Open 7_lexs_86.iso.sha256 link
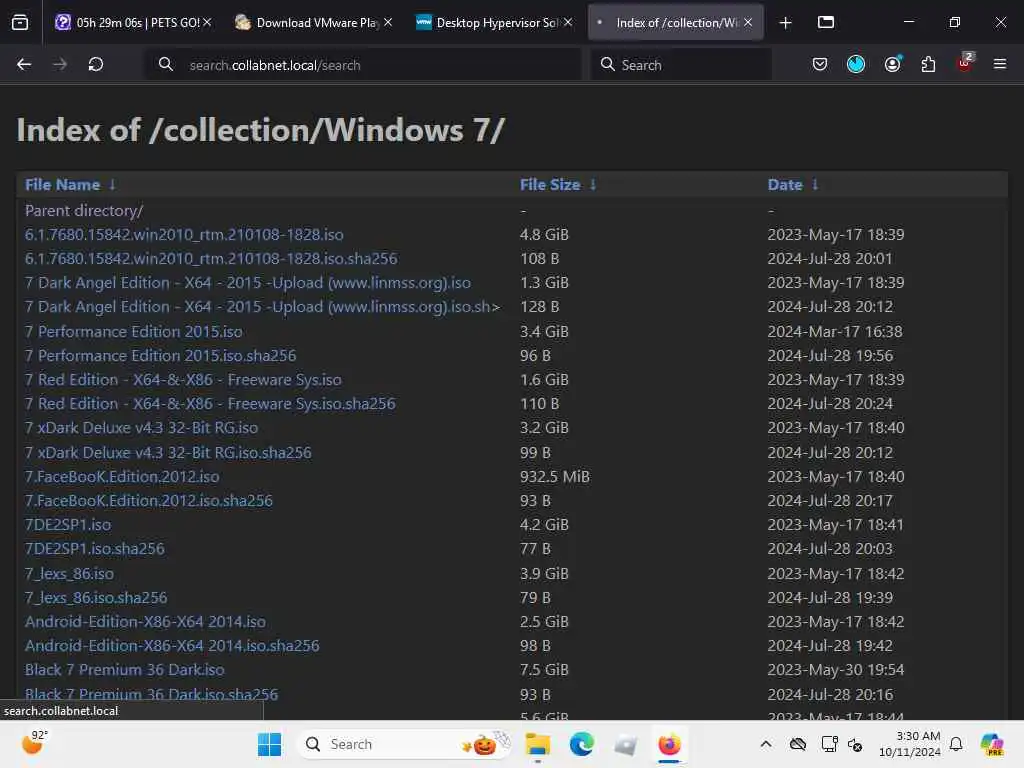Image resolution: width=1024 pixels, height=768 pixels. tap(96, 598)
